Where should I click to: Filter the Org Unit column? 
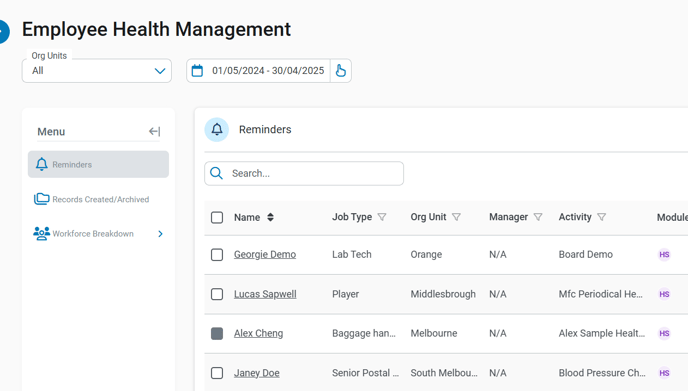point(456,217)
